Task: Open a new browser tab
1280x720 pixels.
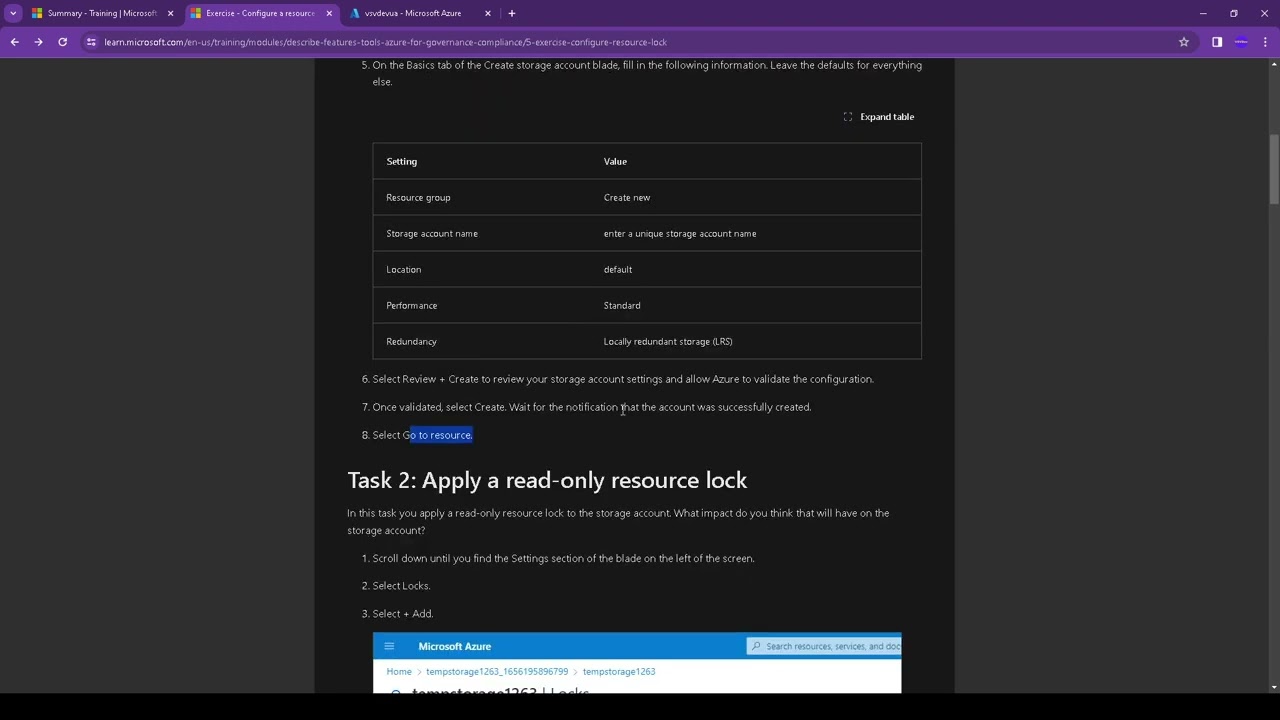Action: [512, 13]
